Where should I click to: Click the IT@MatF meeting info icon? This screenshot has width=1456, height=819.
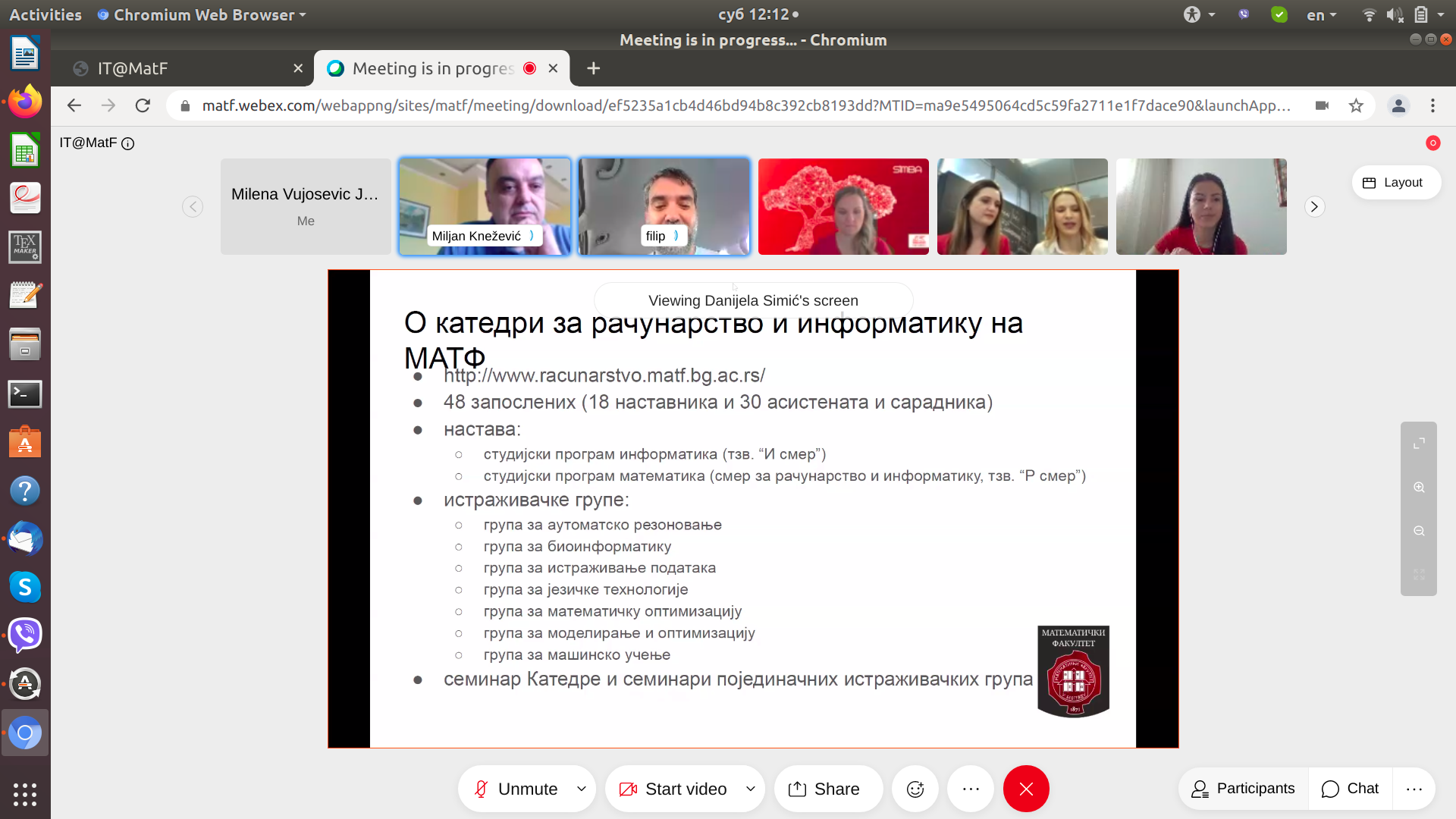tap(128, 143)
